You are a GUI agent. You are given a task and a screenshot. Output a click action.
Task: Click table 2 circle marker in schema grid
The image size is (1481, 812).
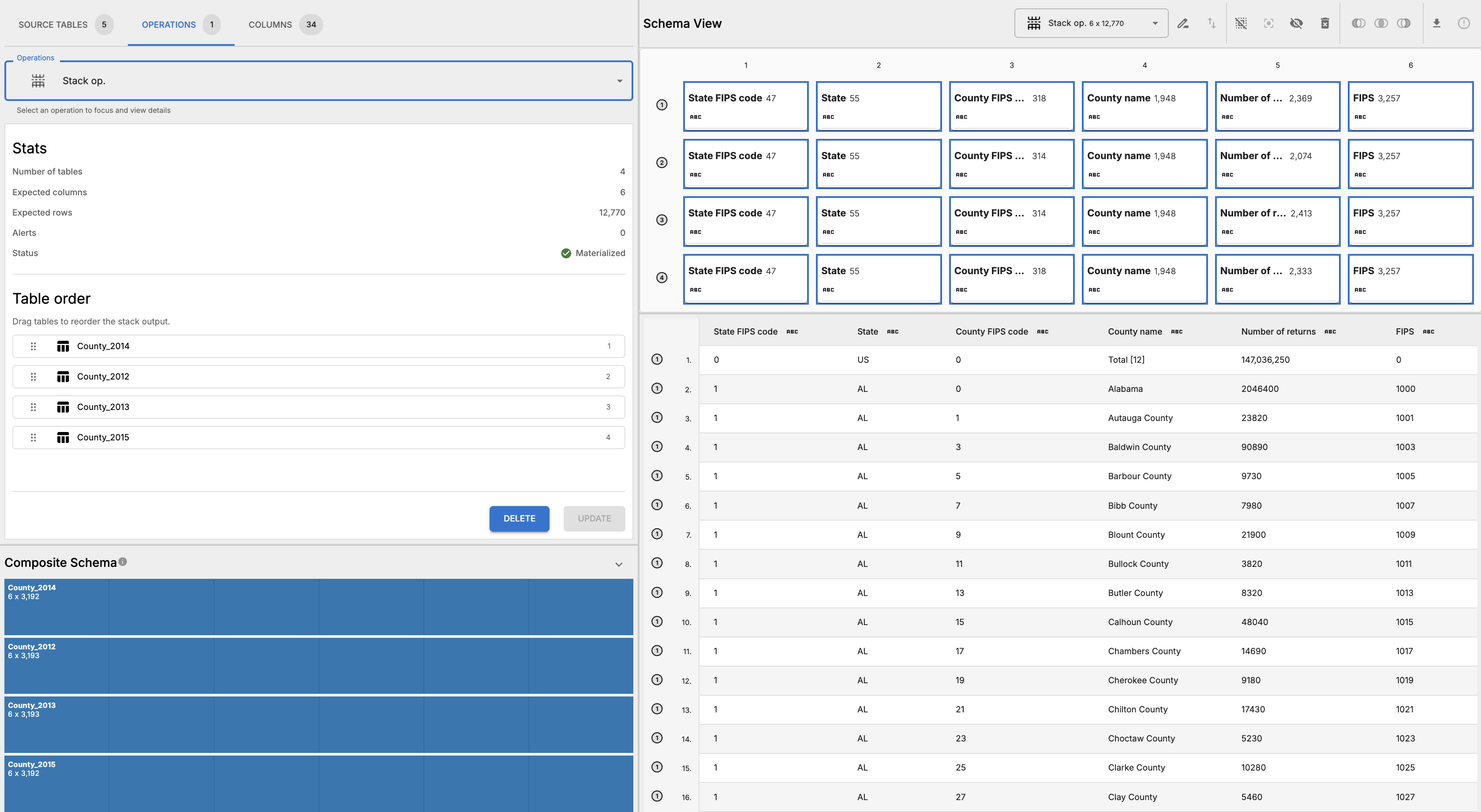coord(662,163)
